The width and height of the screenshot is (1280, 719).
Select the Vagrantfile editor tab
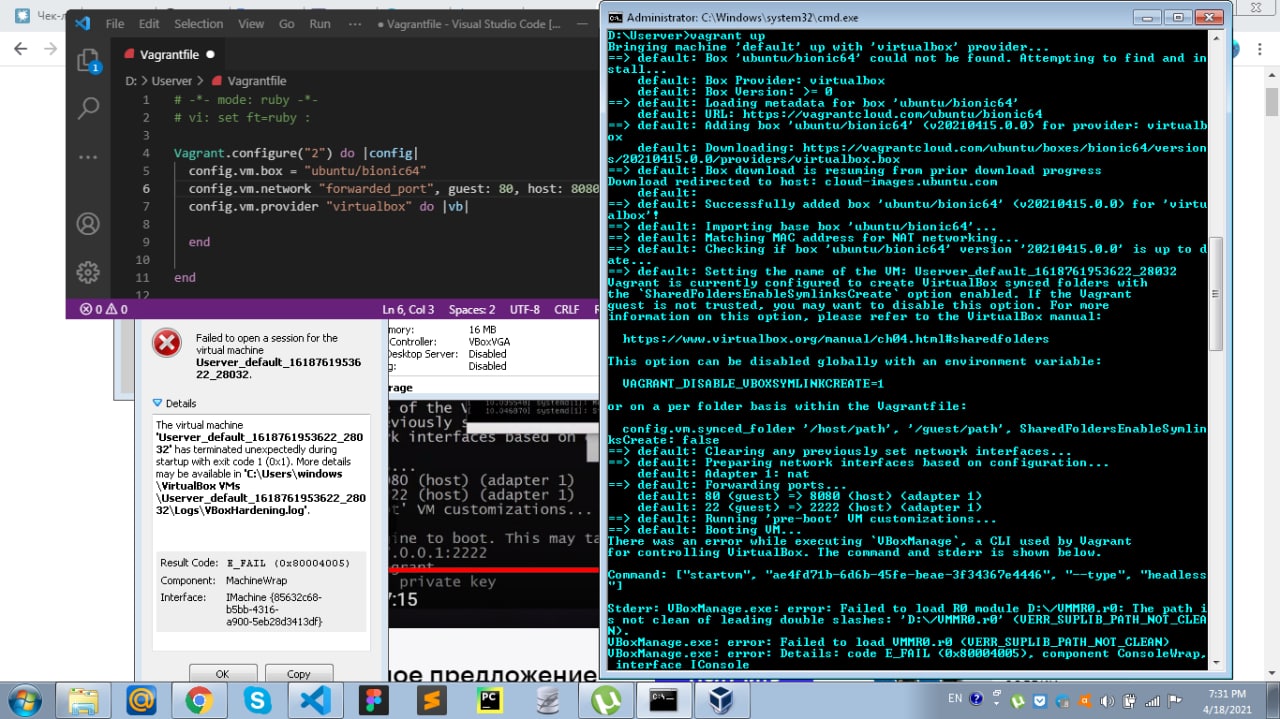[x=168, y=54]
